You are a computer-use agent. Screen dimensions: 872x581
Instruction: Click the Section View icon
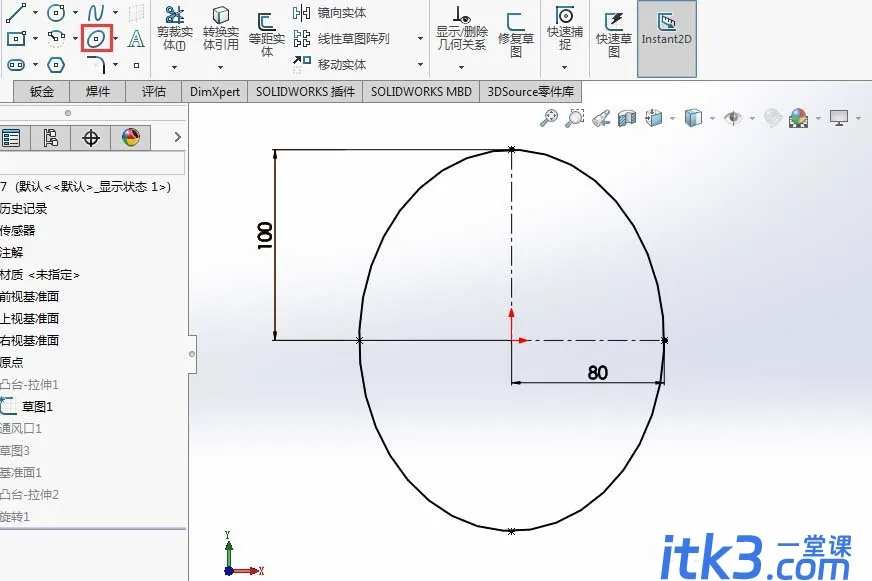627,118
